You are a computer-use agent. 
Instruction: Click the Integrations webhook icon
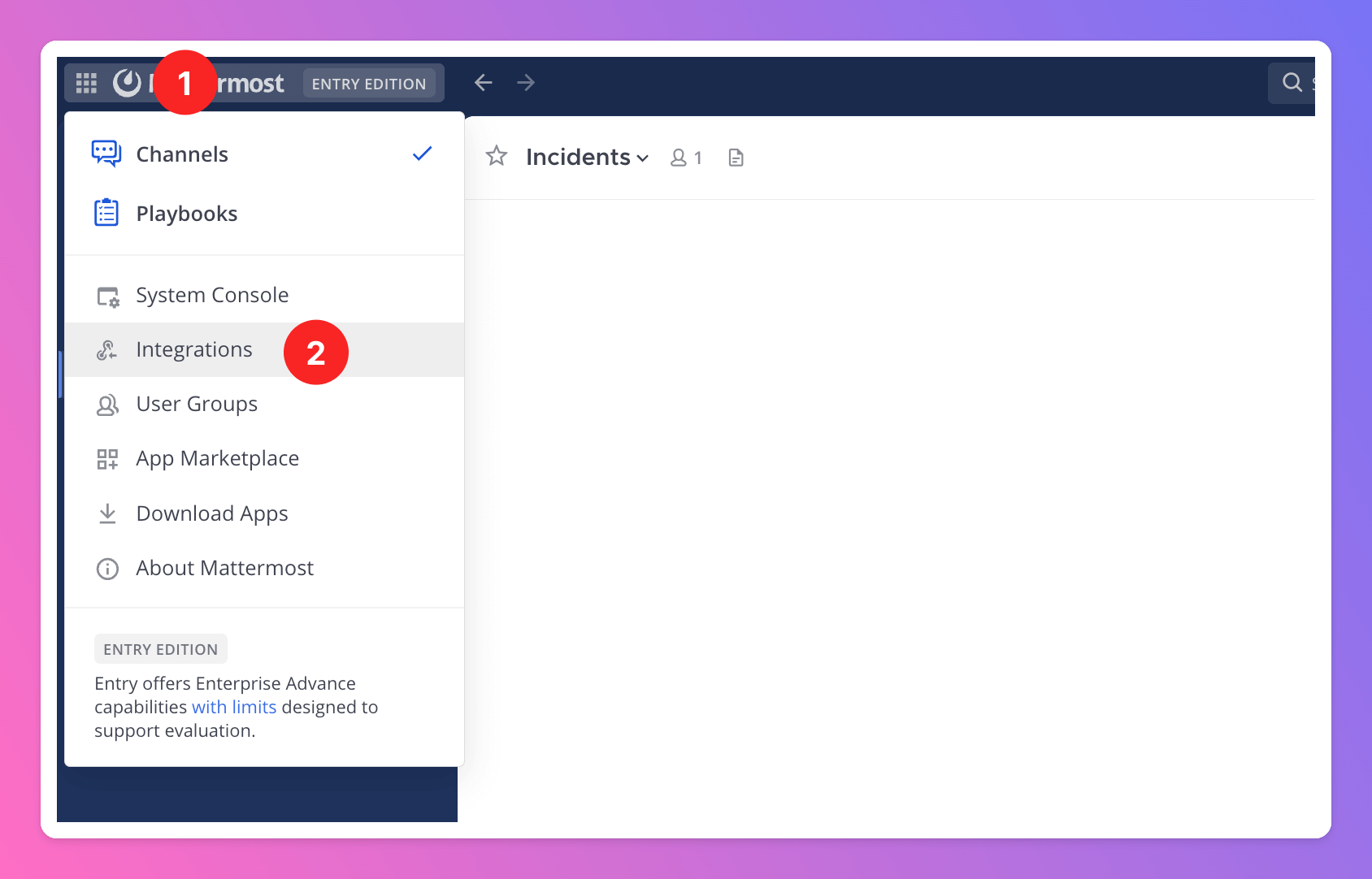(x=107, y=350)
